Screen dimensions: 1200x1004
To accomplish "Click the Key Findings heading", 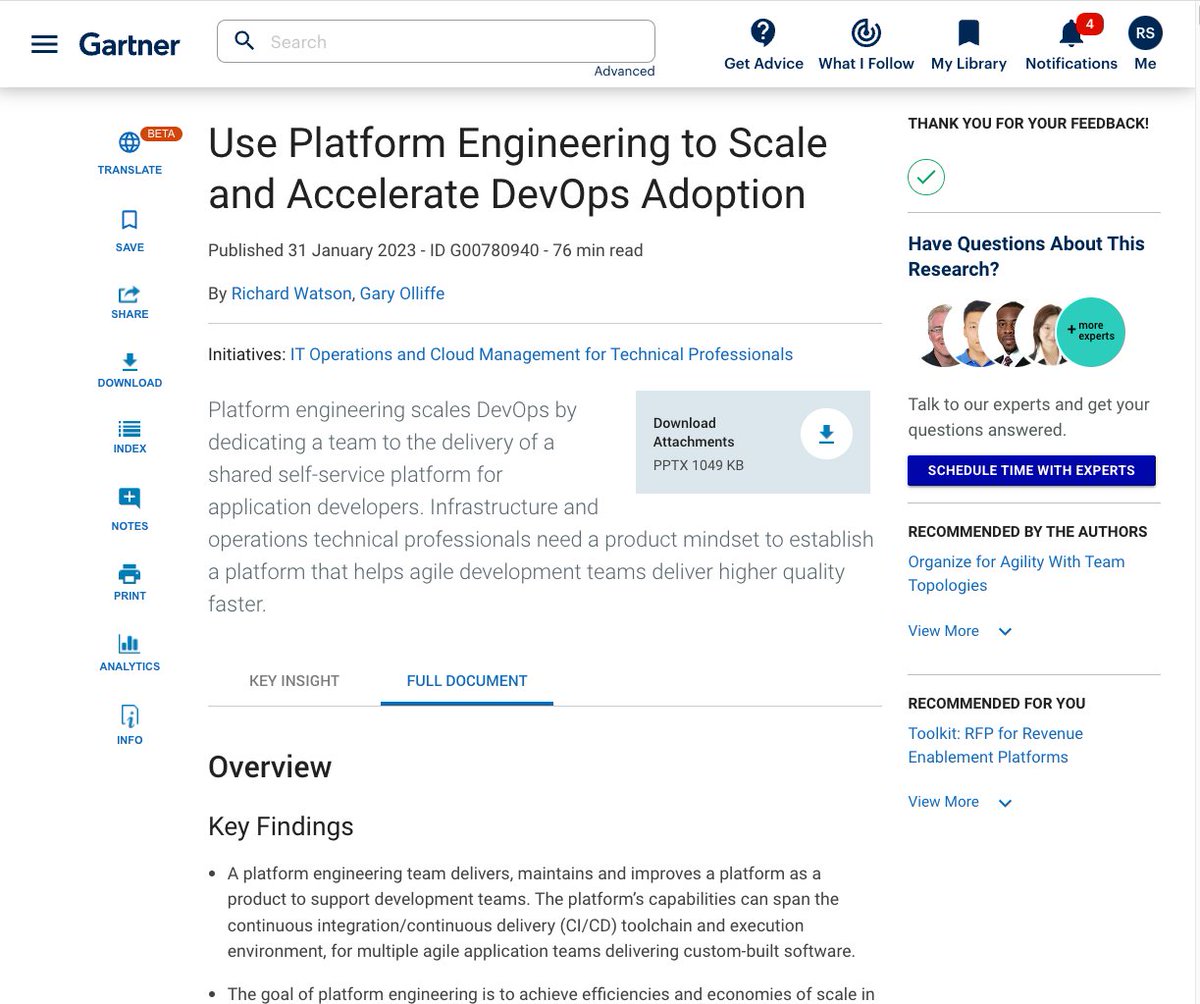I will [281, 826].
